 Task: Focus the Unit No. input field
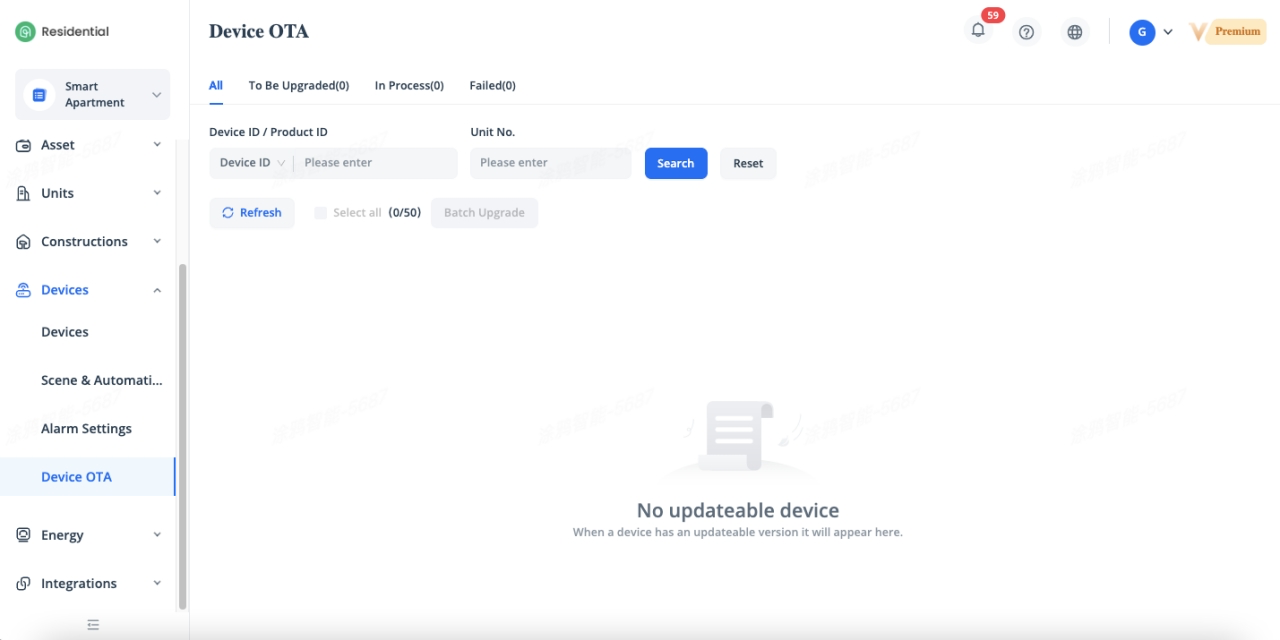(x=550, y=163)
